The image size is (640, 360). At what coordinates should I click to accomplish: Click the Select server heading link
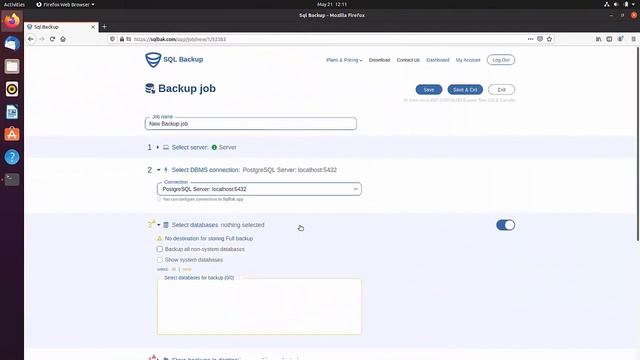pyautogui.click(x=190, y=147)
